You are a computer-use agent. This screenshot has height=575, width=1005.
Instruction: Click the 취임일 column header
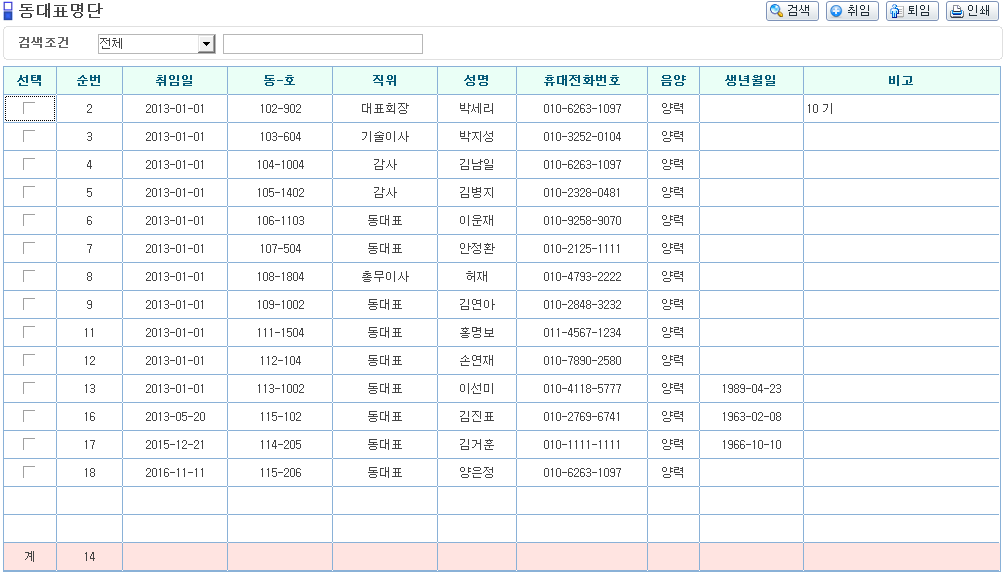tap(174, 80)
